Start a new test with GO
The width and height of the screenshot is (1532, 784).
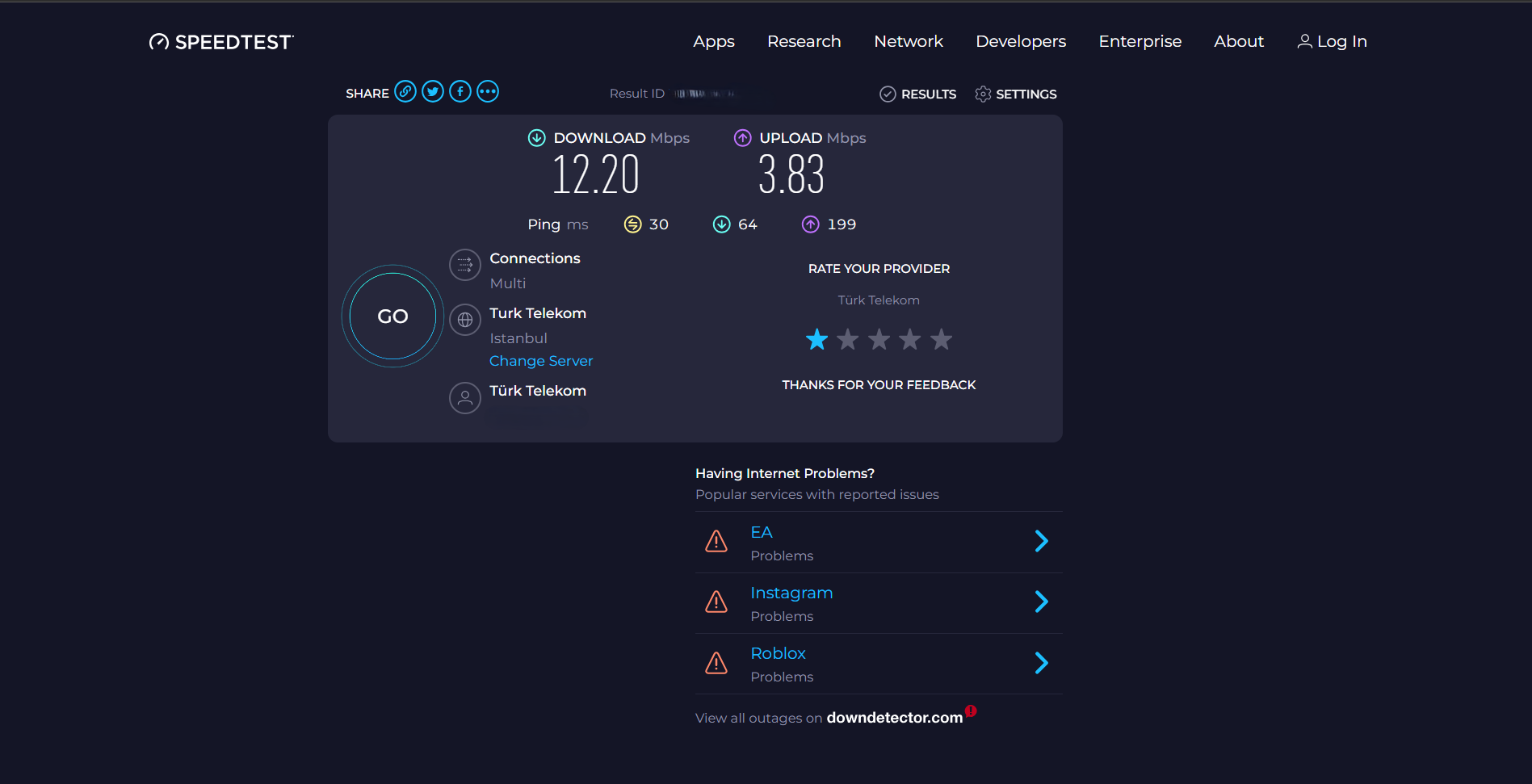point(393,317)
